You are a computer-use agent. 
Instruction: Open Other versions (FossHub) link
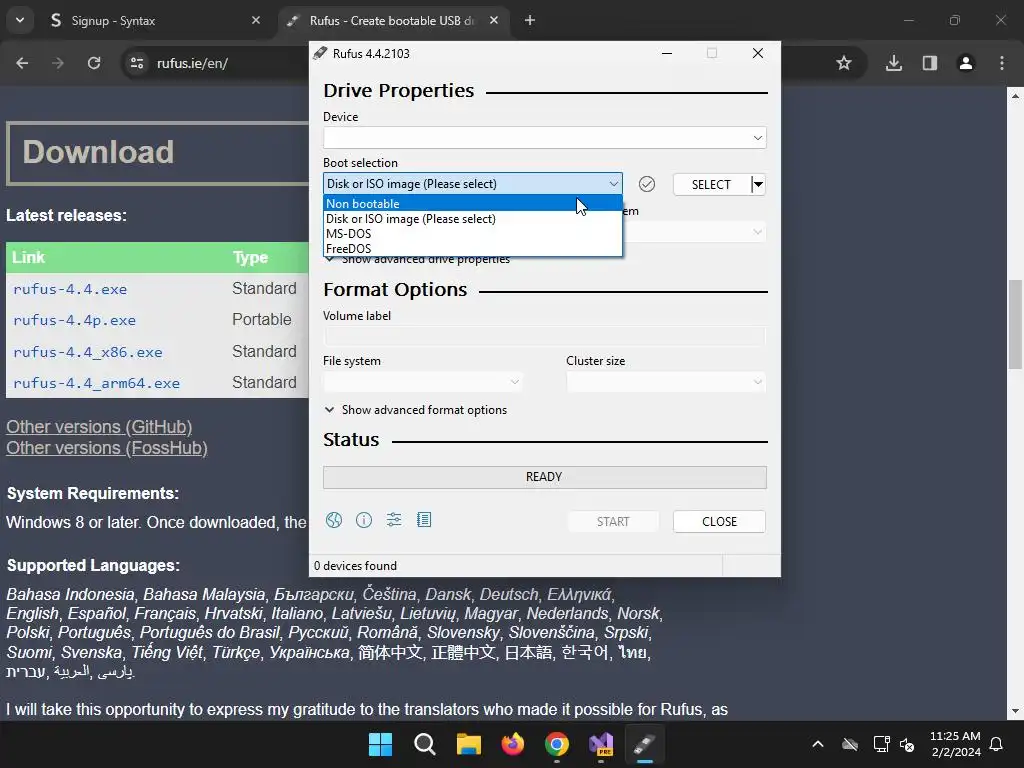pyautogui.click(x=106, y=448)
